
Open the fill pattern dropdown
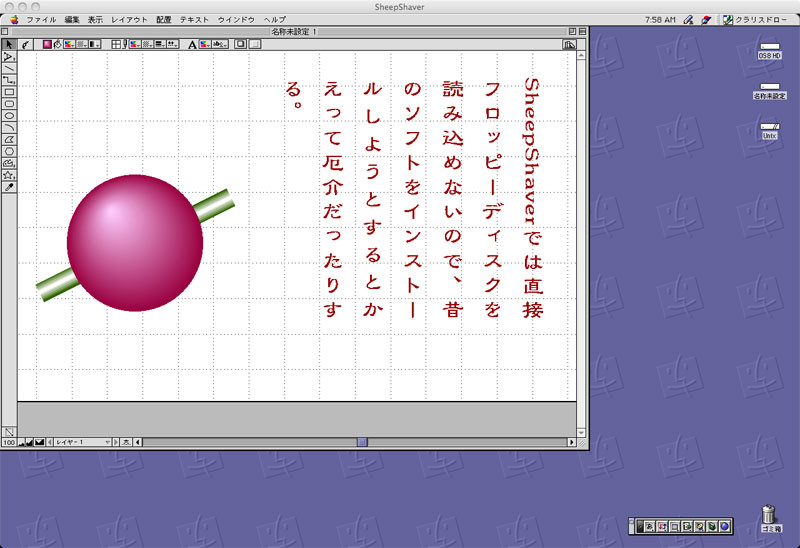[82, 44]
